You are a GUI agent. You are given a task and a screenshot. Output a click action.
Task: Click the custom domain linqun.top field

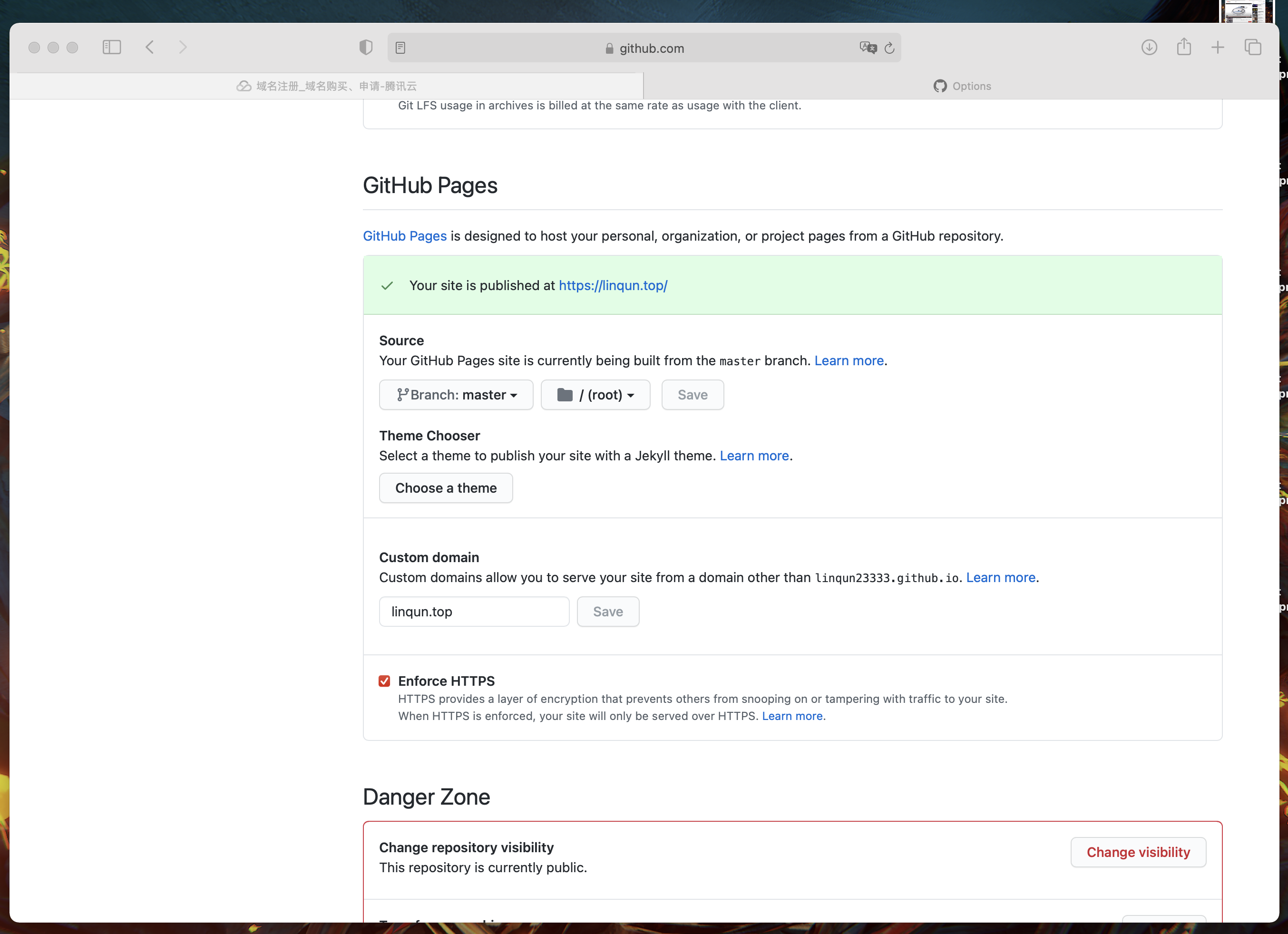[x=474, y=612]
